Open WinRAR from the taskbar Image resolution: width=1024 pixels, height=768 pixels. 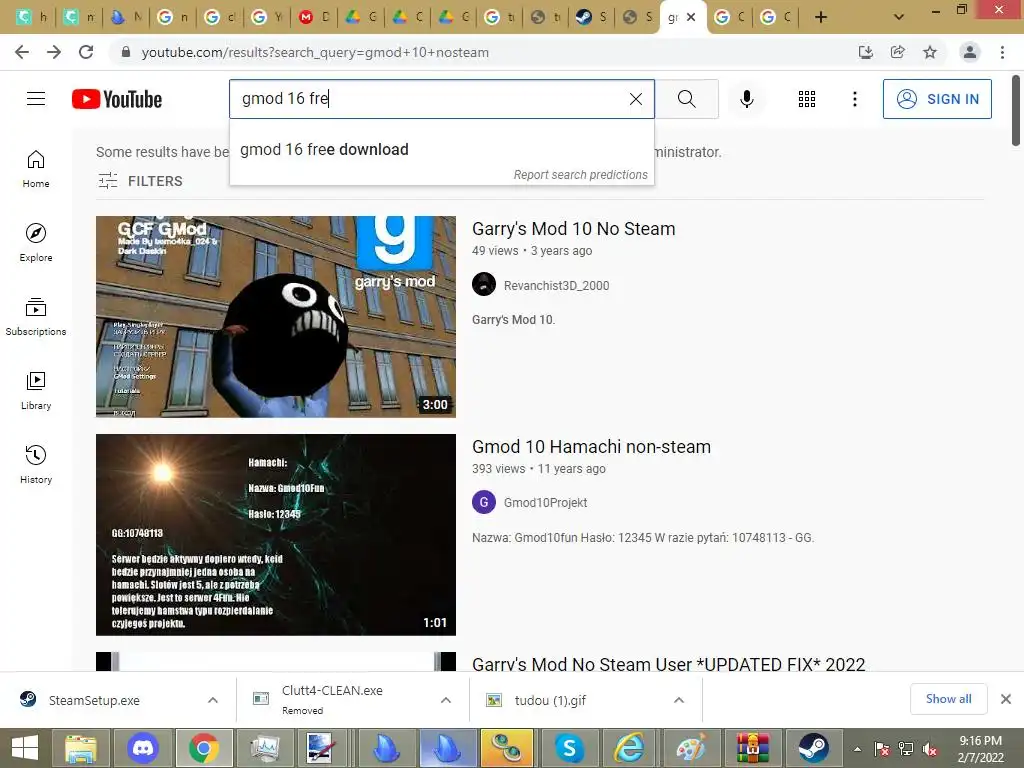tap(752, 748)
